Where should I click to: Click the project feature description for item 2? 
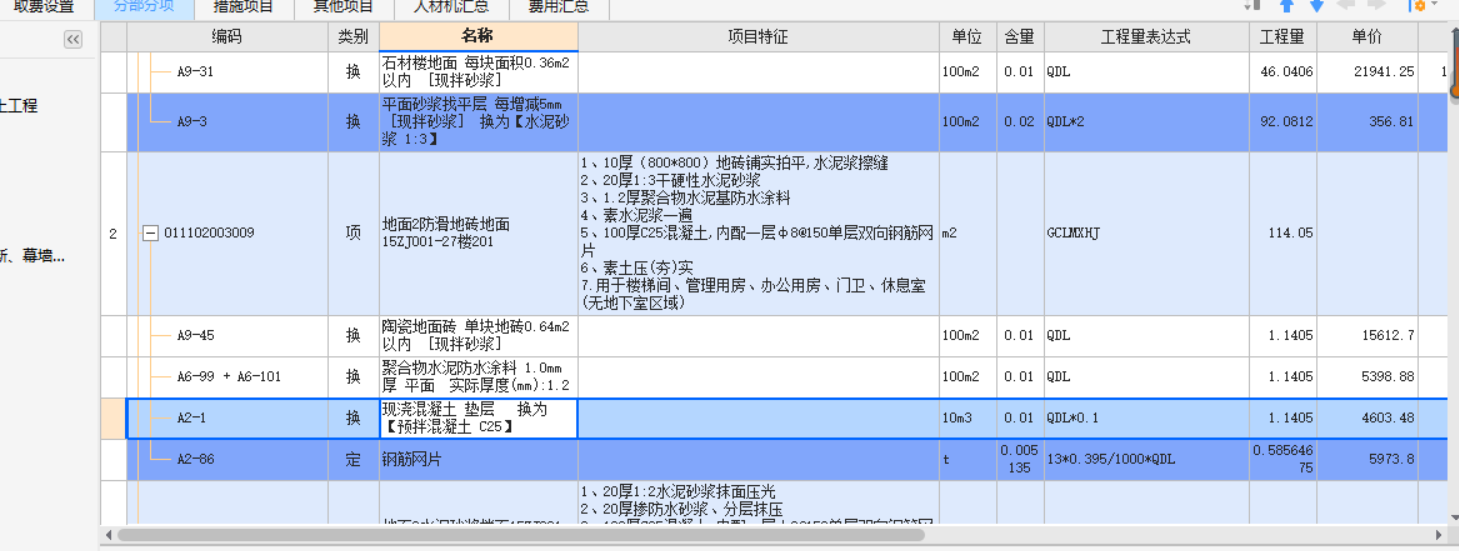[758, 233]
